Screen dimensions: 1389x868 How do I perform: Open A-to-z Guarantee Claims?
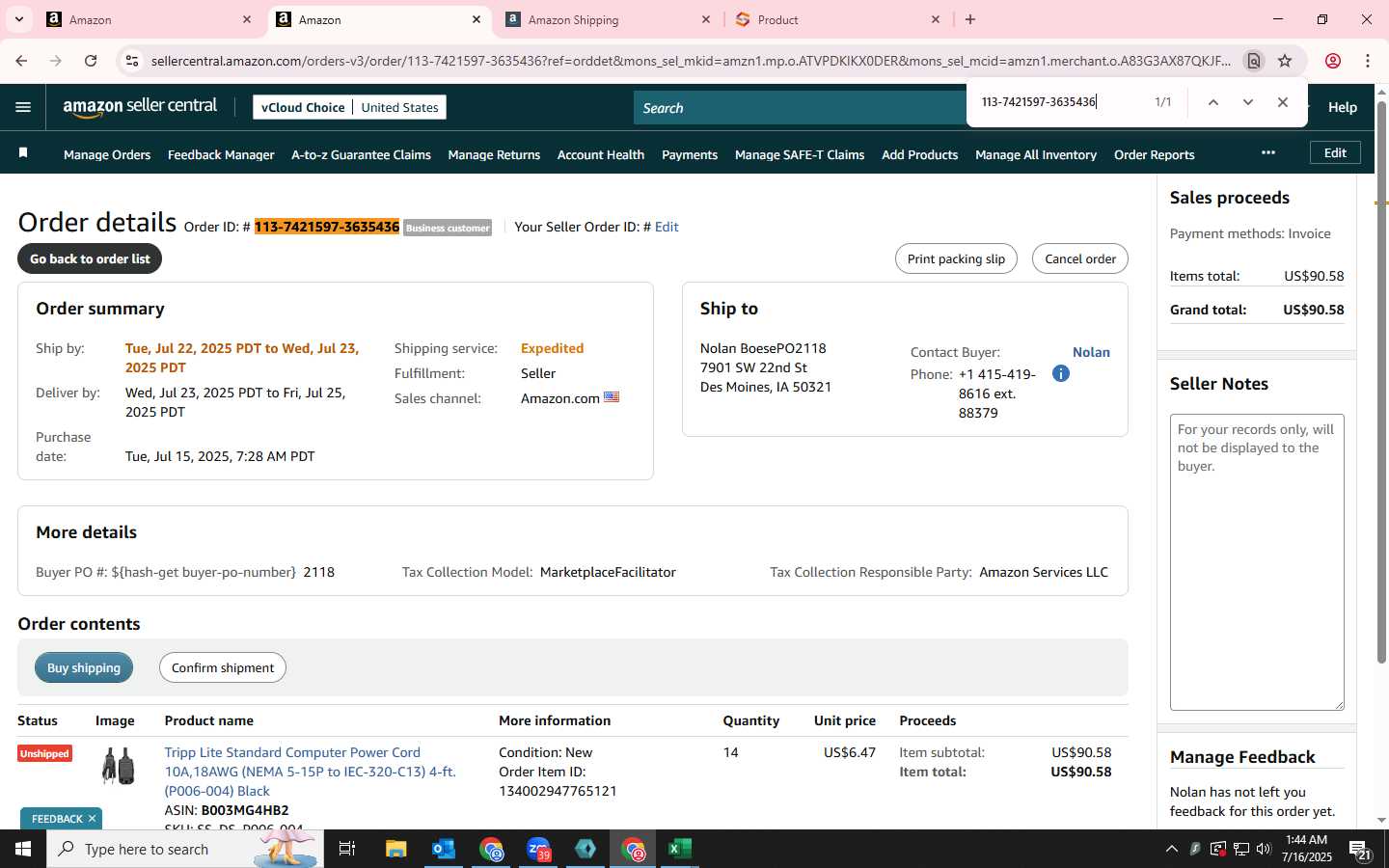pyautogui.click(x=361, y=154)
